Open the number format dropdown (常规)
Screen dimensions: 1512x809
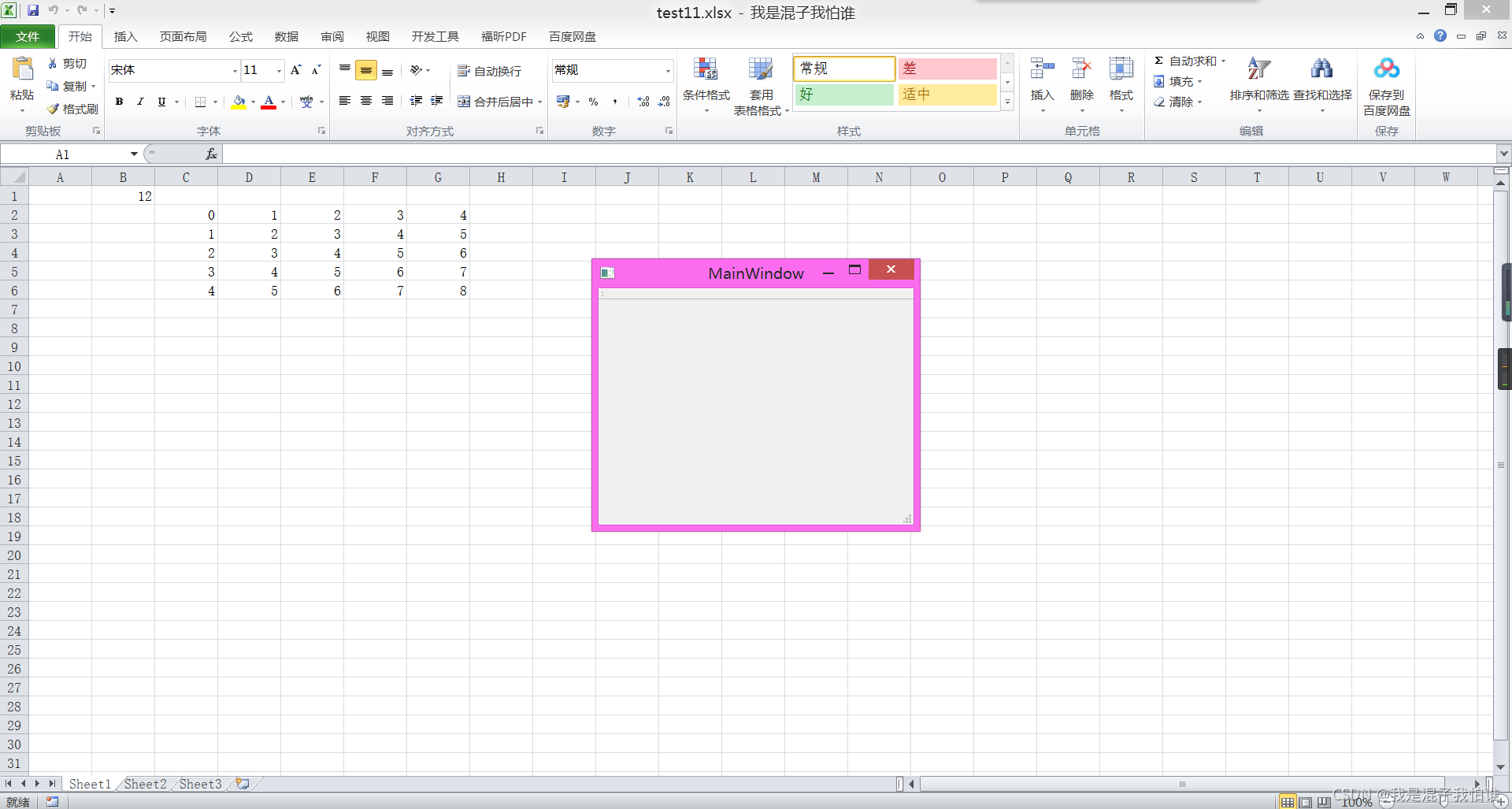668,71
